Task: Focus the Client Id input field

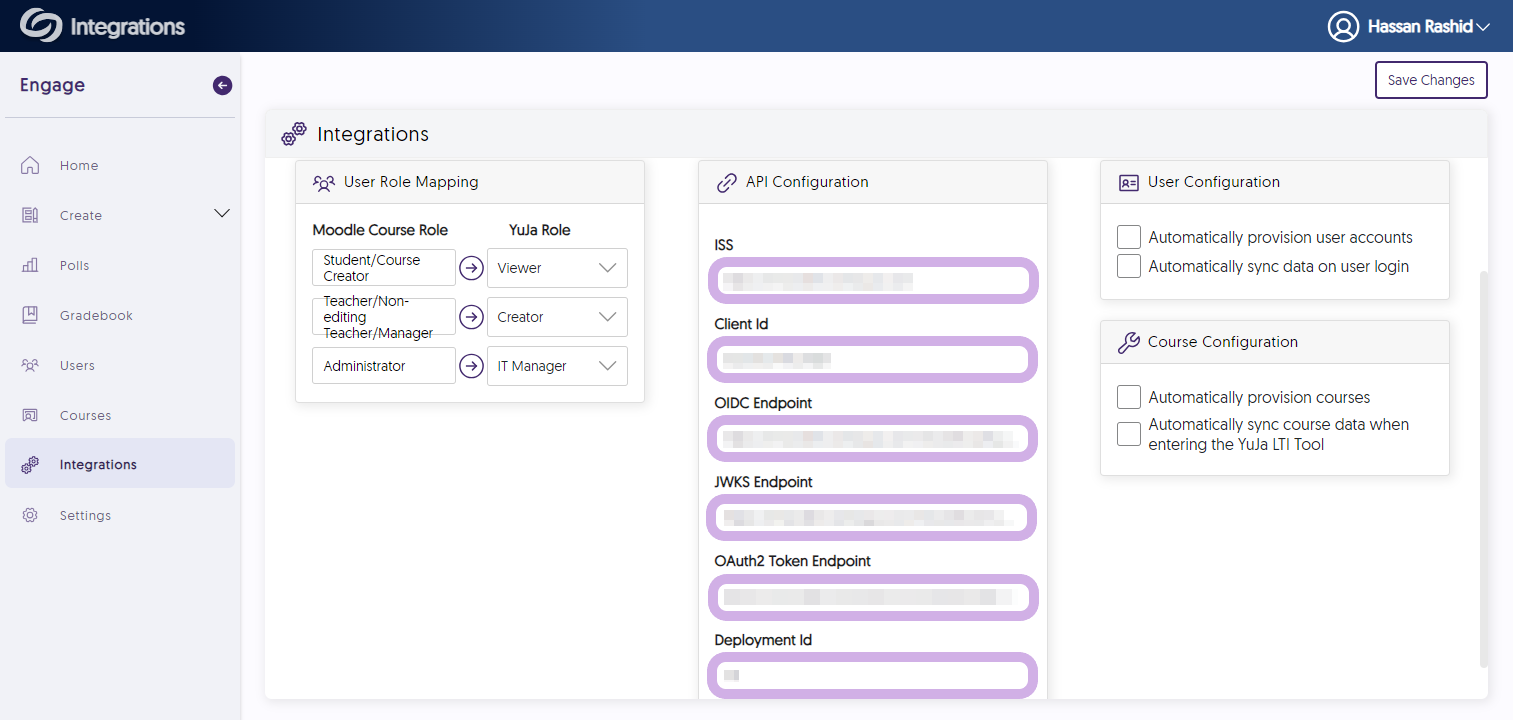Action: pos(872,359)
